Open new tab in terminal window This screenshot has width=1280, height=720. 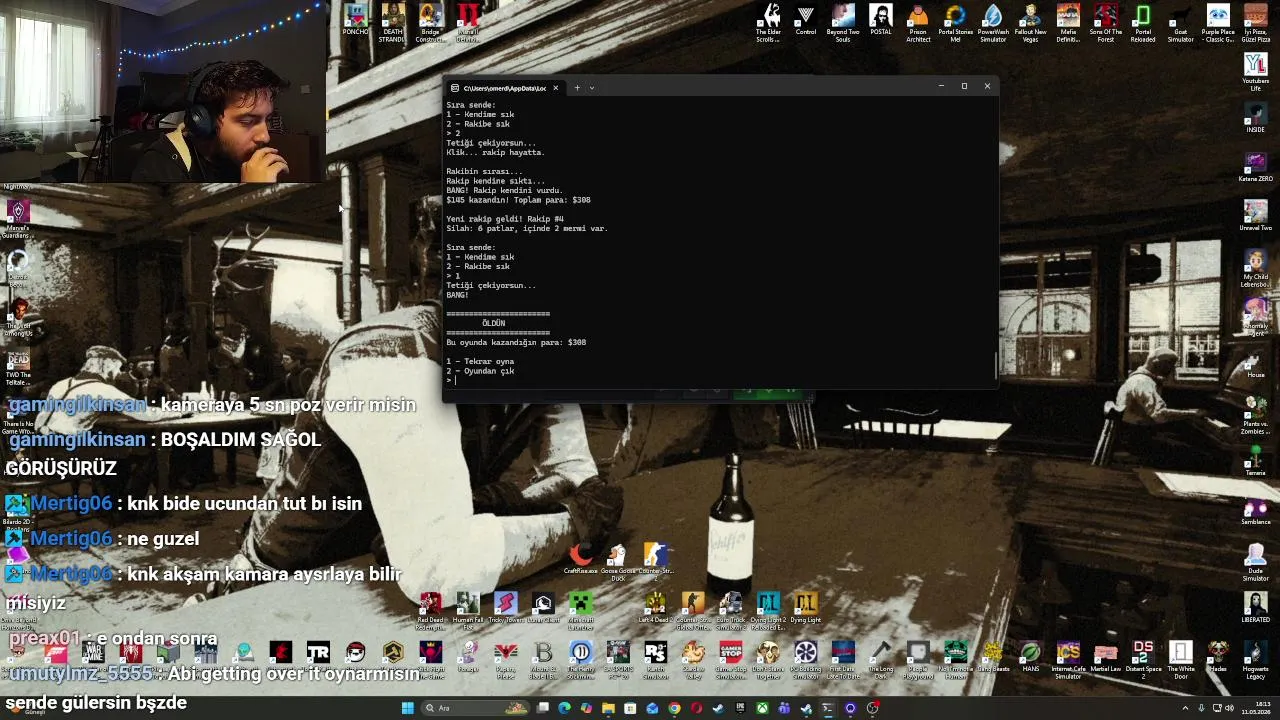tap(576, 87)
